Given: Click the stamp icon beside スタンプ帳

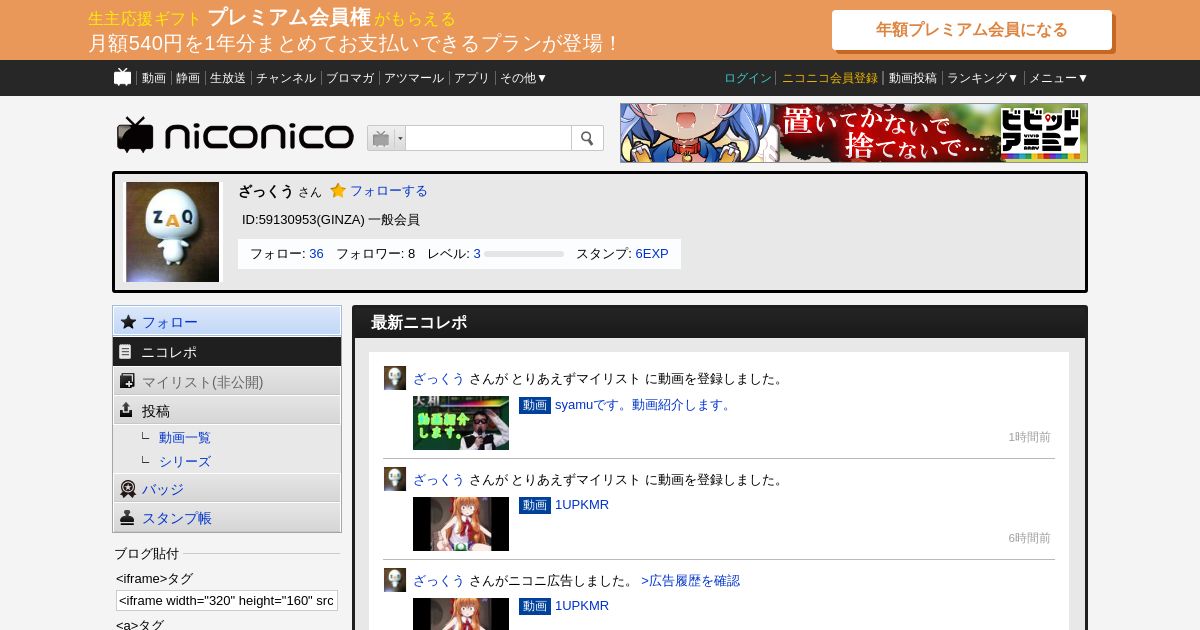Looking at the screenshot, I should 127,517.
